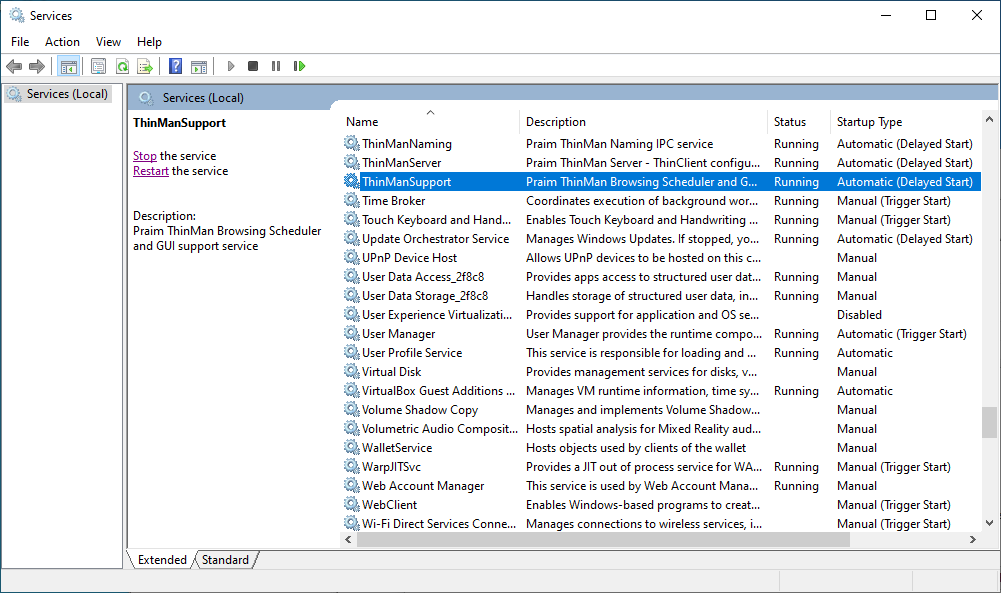Select the Web Account Manager service

(x=660, y=485)
